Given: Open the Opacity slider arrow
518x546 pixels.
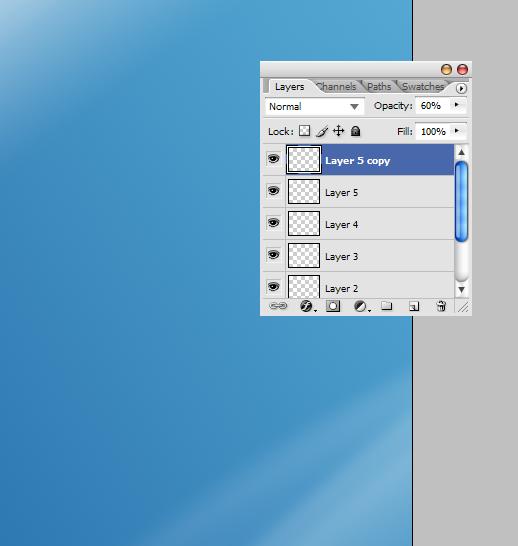Looking at the screenshot, I should click(457, 104).
